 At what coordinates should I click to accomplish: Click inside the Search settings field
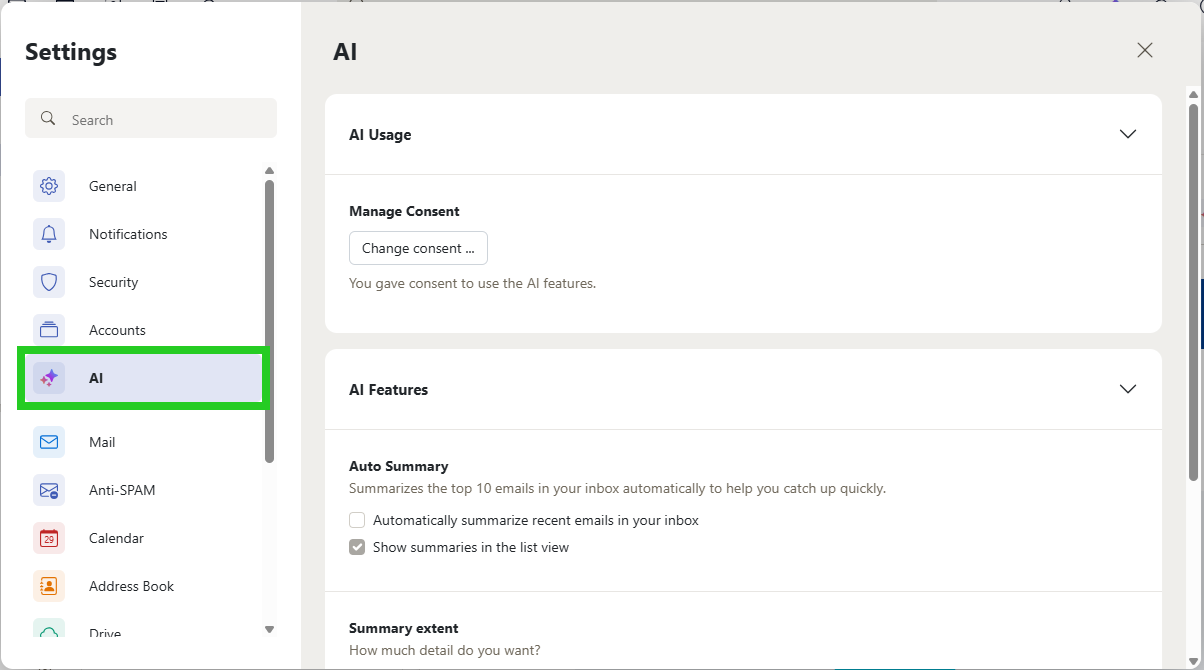150,118
